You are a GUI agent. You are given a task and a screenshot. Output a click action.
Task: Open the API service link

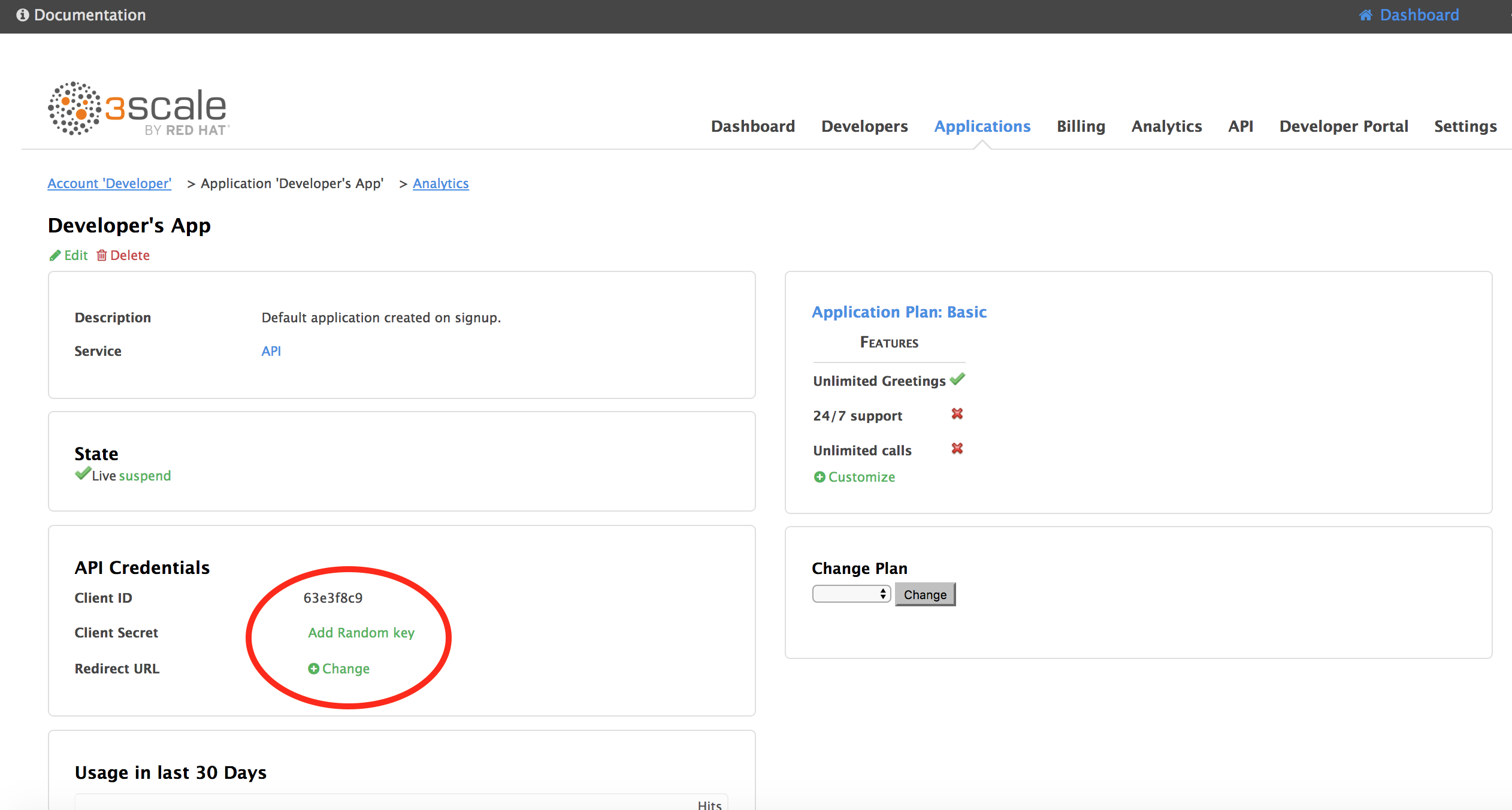click(x=271, y=351)
